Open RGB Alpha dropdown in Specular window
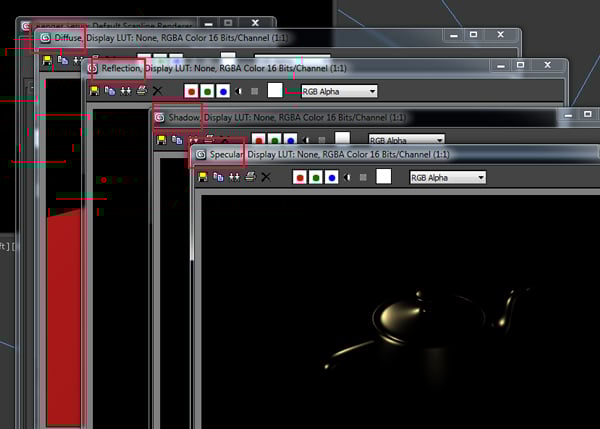Screen dimensions: 600x429 coord(448,178)
